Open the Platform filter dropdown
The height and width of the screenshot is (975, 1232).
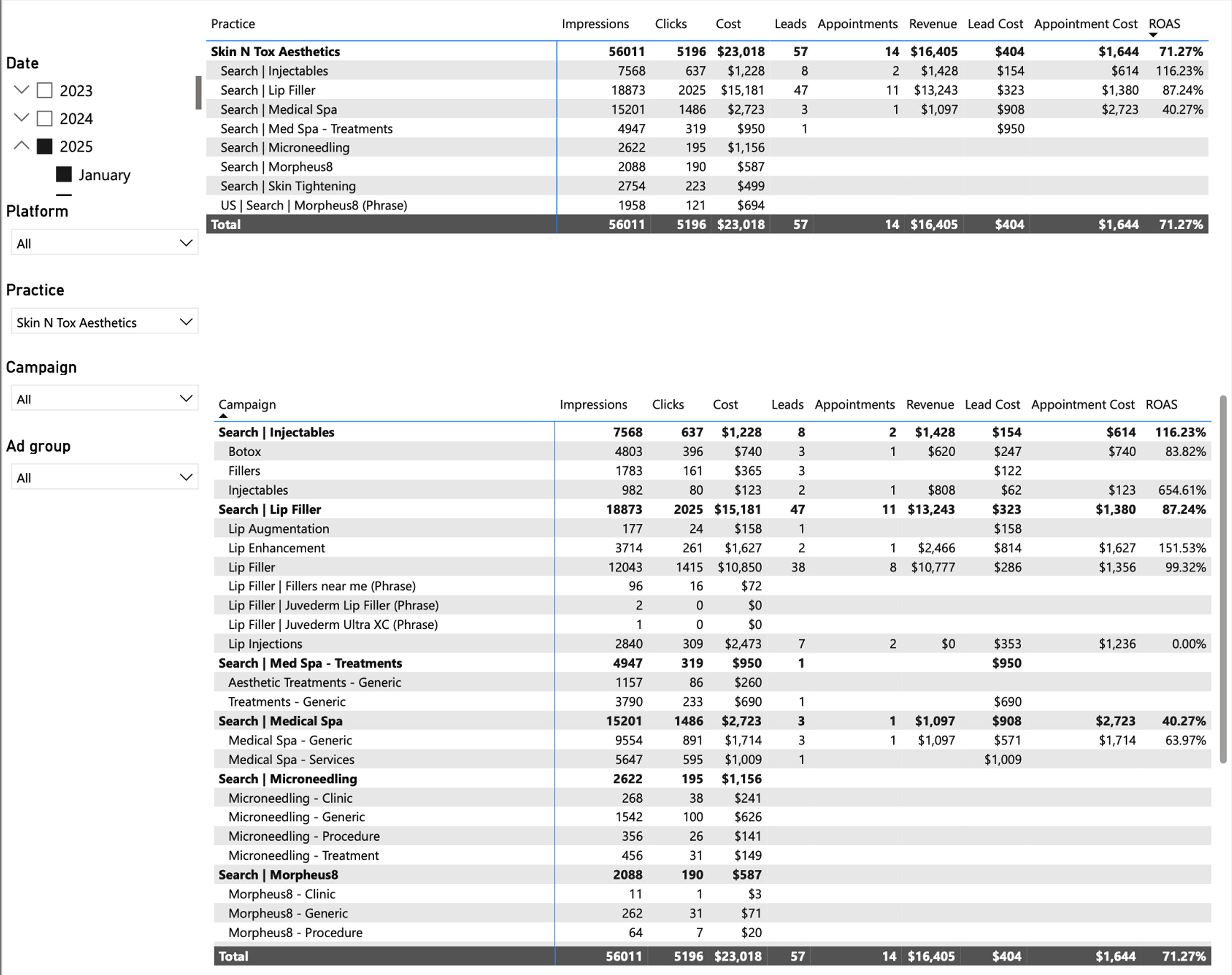click(104, 243)
